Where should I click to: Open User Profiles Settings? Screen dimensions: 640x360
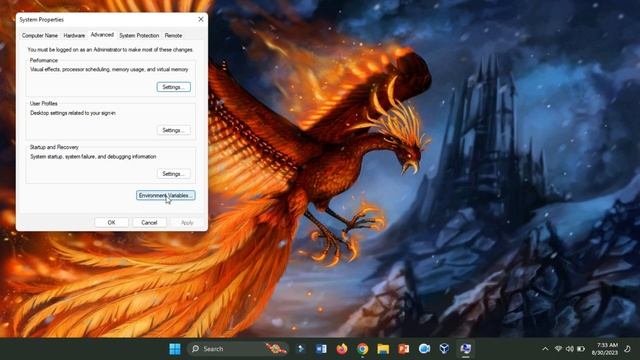click(x=173, y=130)
